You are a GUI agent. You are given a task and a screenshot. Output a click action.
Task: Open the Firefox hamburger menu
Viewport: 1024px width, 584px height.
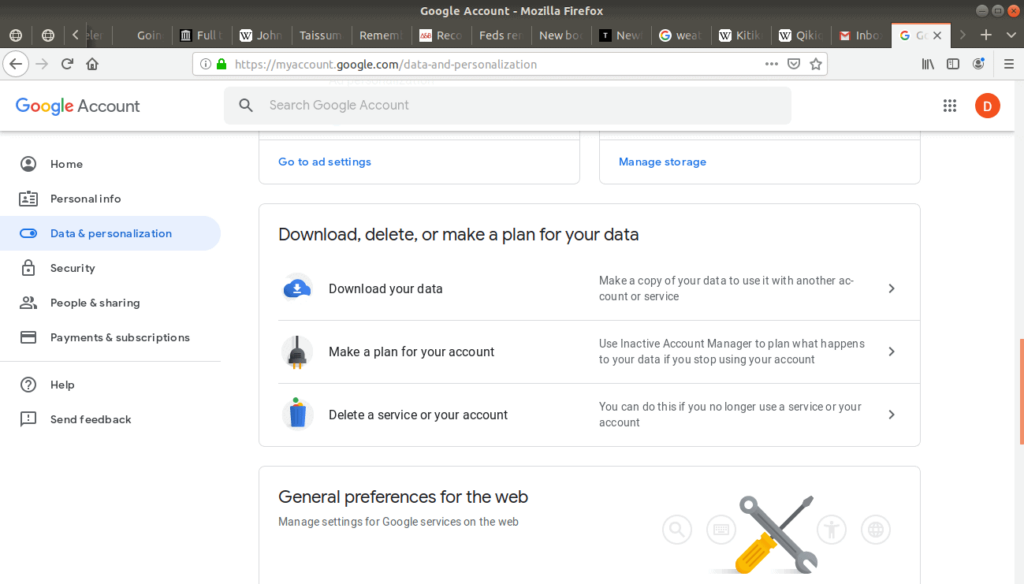point(1009,64)
